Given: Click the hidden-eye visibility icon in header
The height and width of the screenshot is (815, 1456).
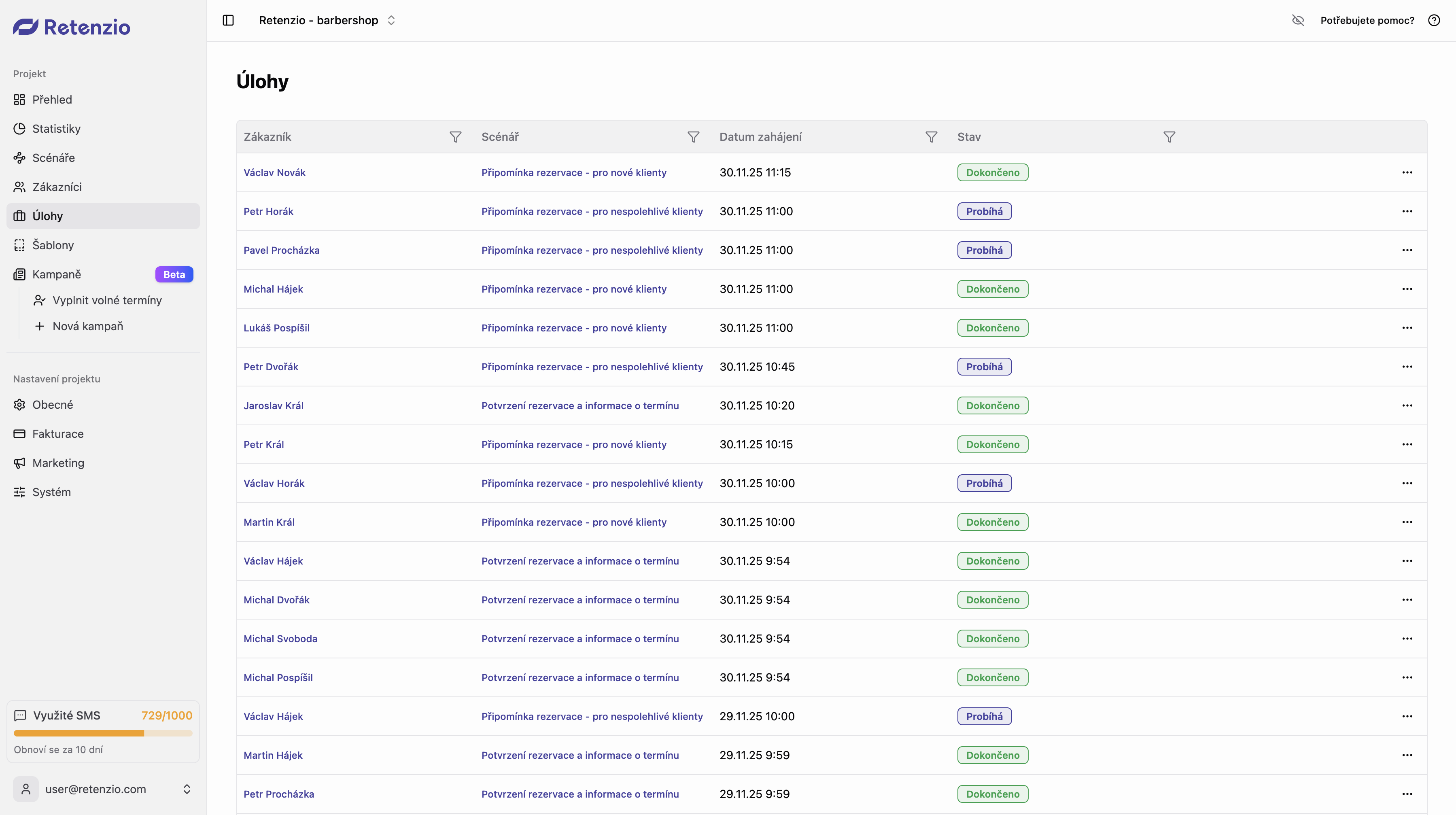Looking at the screenshot, I should pyautogui.click(x=1298, y=20).
